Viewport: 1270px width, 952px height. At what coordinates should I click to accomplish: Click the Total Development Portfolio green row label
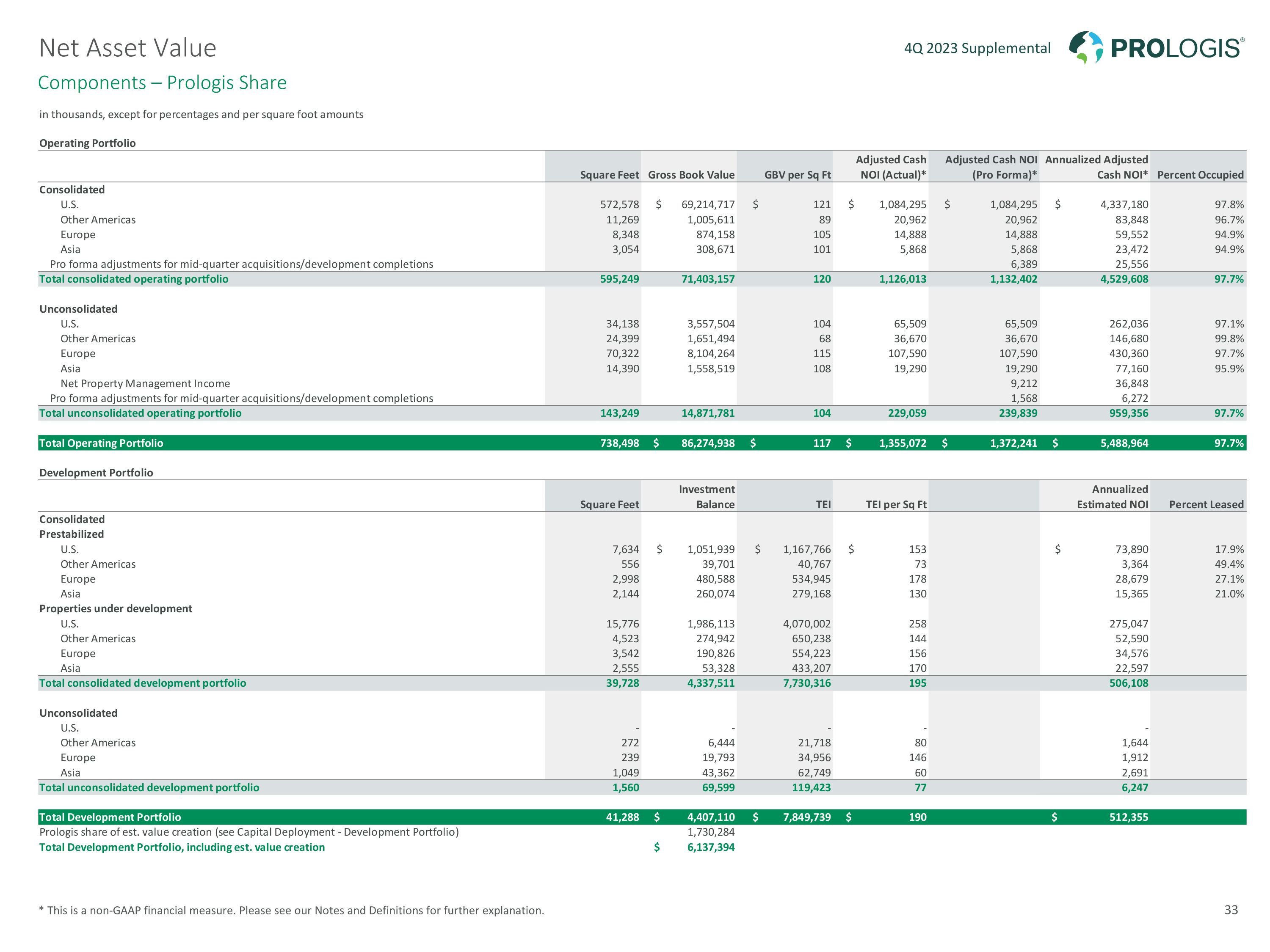110,817
